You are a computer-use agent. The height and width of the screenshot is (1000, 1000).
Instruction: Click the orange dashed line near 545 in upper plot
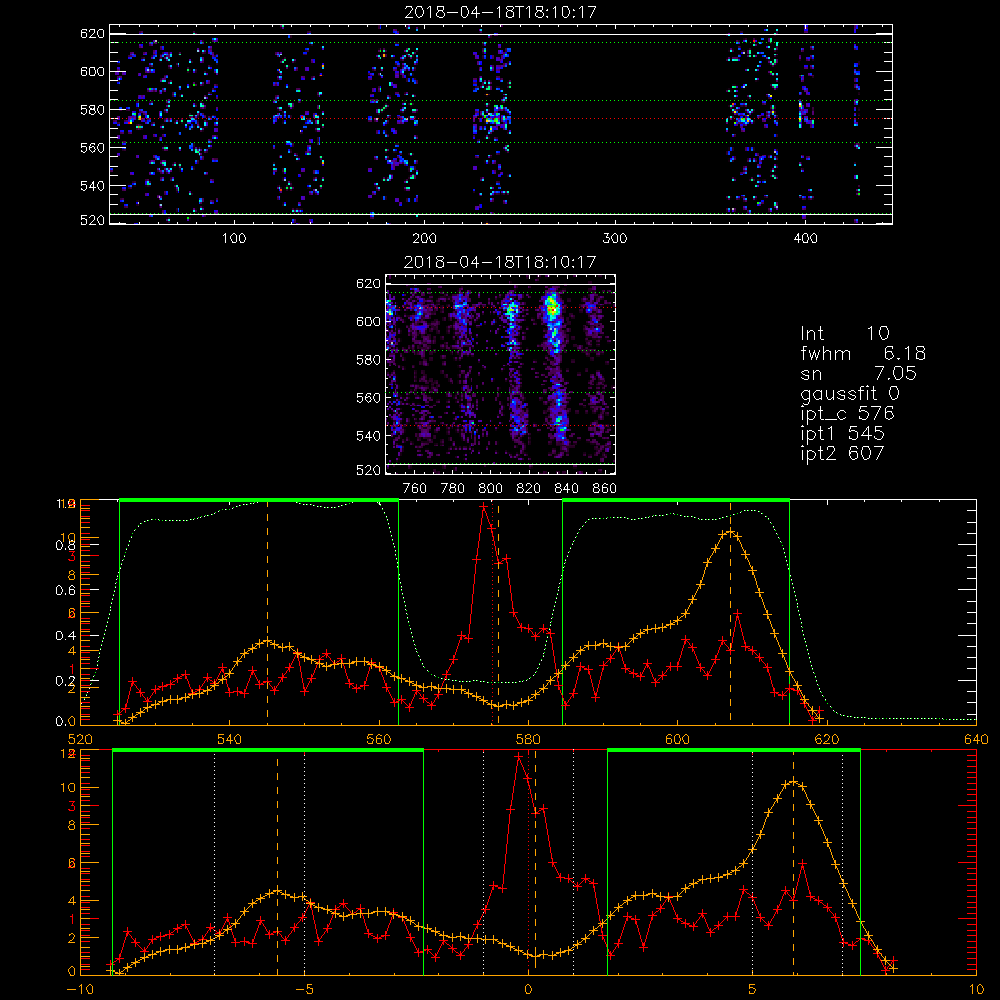point(267,612)
